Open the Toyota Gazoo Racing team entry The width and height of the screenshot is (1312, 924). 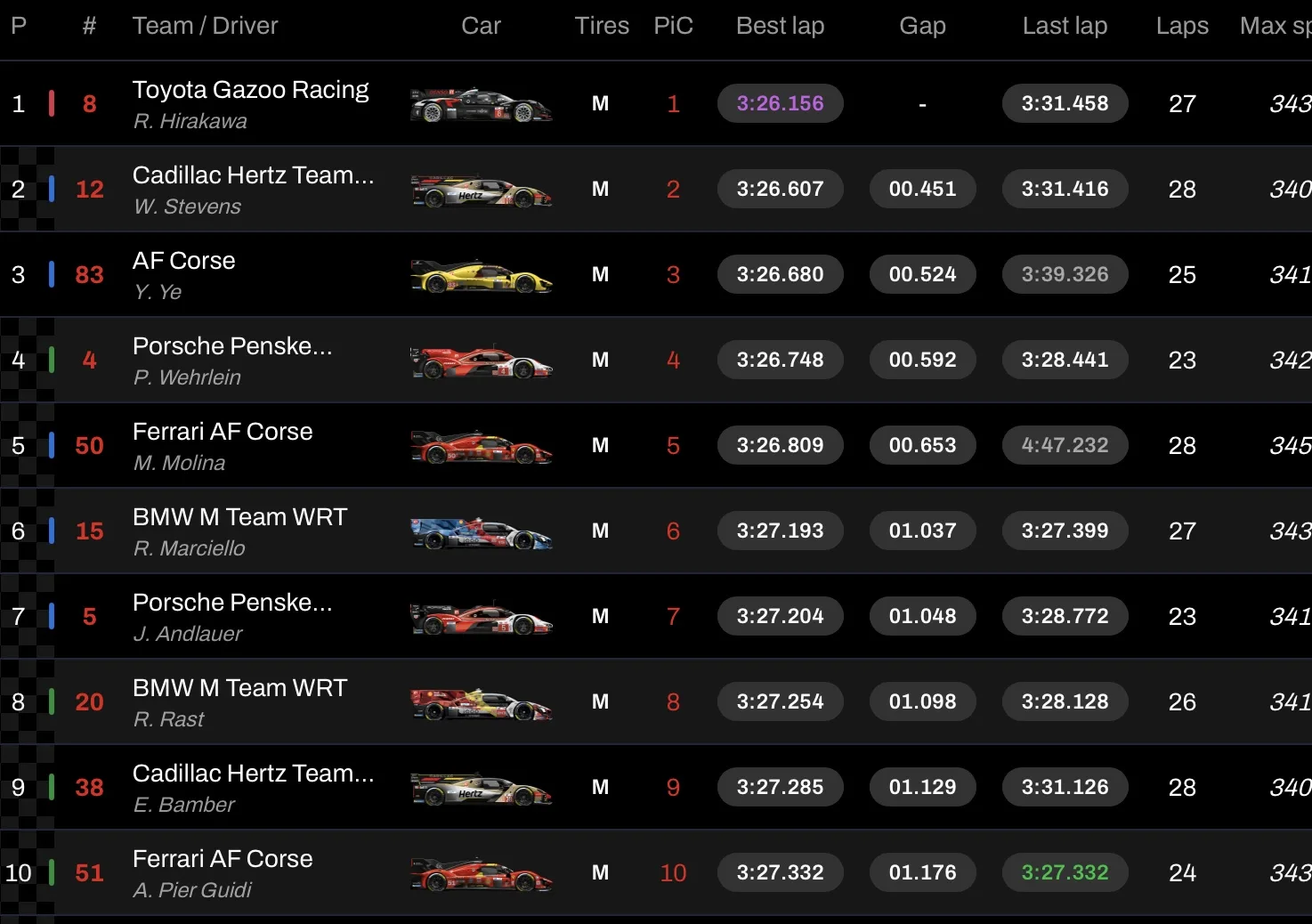click(x=250, y=90)
